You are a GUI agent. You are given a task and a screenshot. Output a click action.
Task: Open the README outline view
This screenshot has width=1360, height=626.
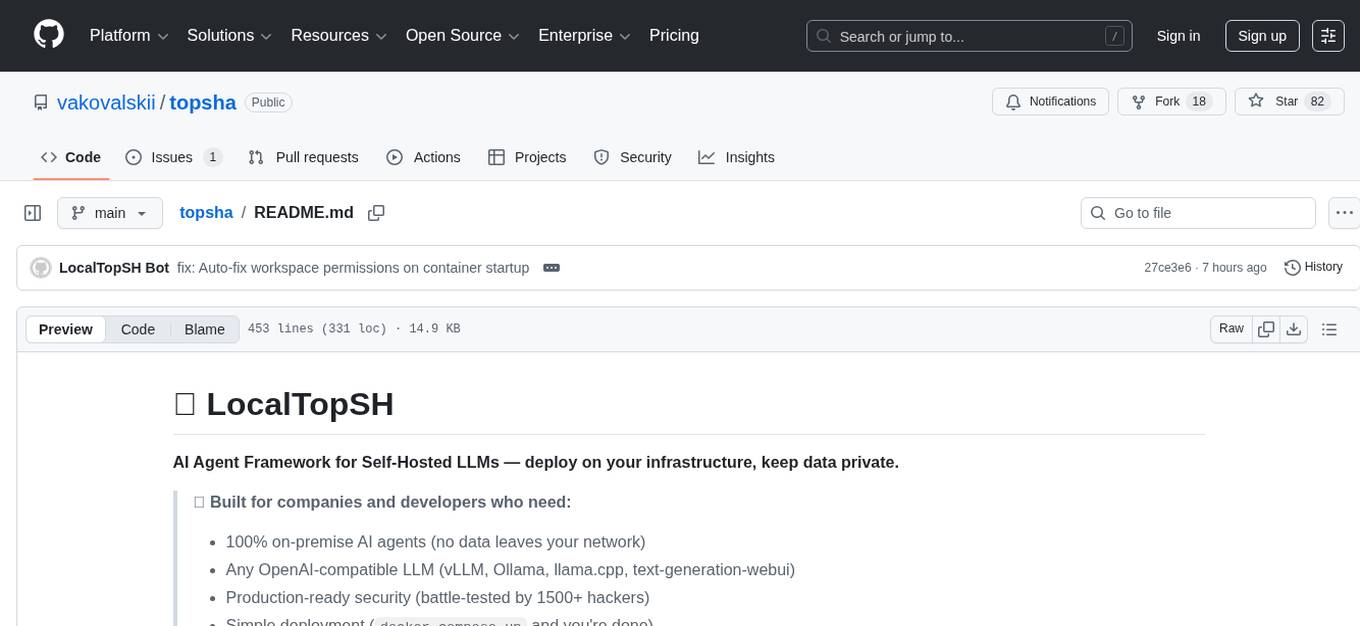[x=1330, y=328]
